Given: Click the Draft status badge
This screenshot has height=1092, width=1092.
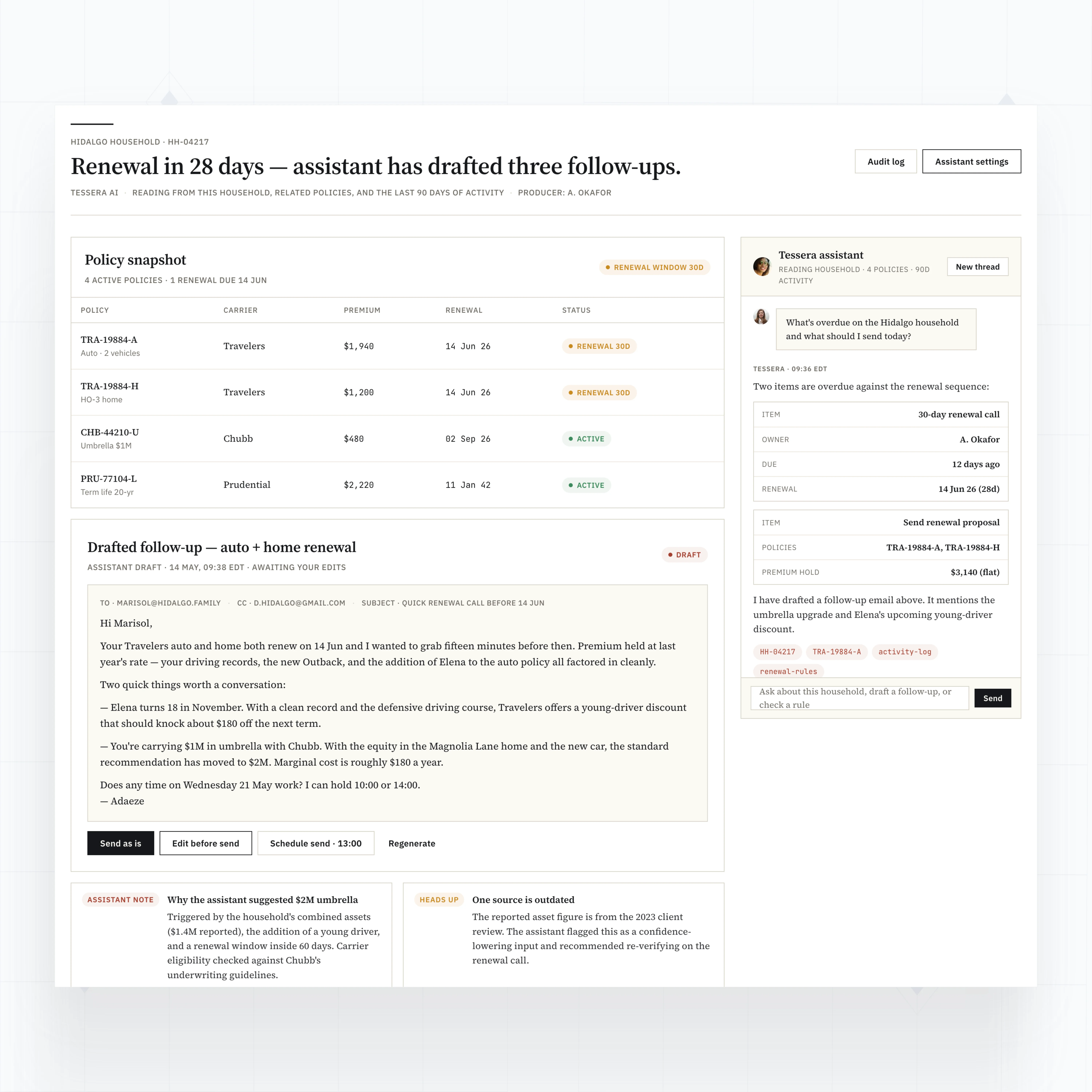Looking at the screenshot, I should [685, 555].
